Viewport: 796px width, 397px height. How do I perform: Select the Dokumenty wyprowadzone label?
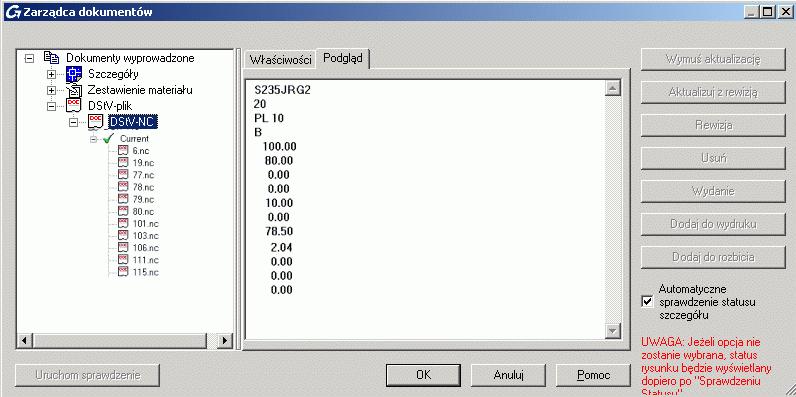(130, 58)
